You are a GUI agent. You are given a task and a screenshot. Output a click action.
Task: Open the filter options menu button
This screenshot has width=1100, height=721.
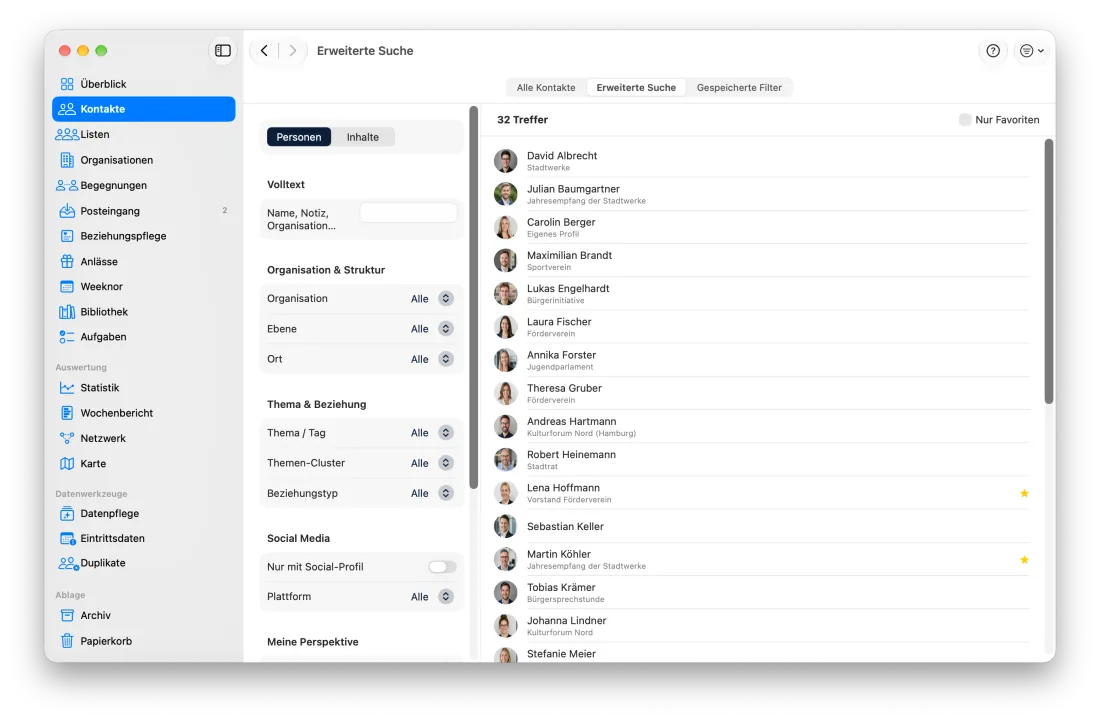[1032, 50]
